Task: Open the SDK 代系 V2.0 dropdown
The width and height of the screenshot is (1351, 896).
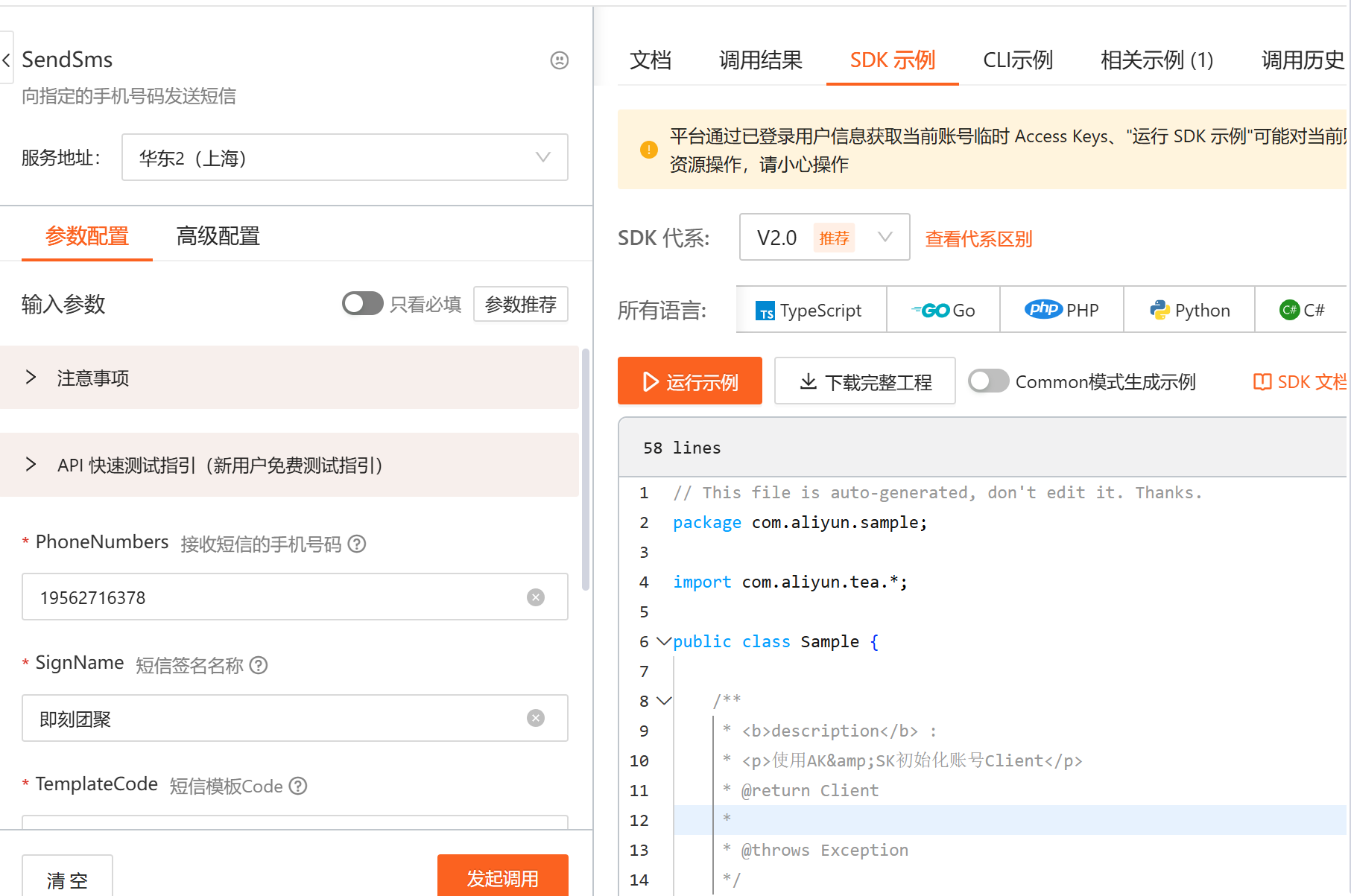Action: 824,238
